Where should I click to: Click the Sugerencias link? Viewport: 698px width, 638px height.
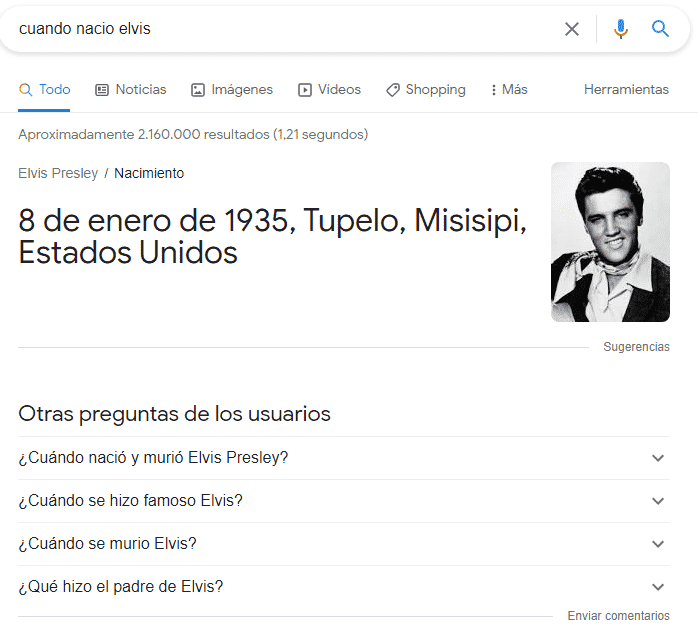(636, 347)
